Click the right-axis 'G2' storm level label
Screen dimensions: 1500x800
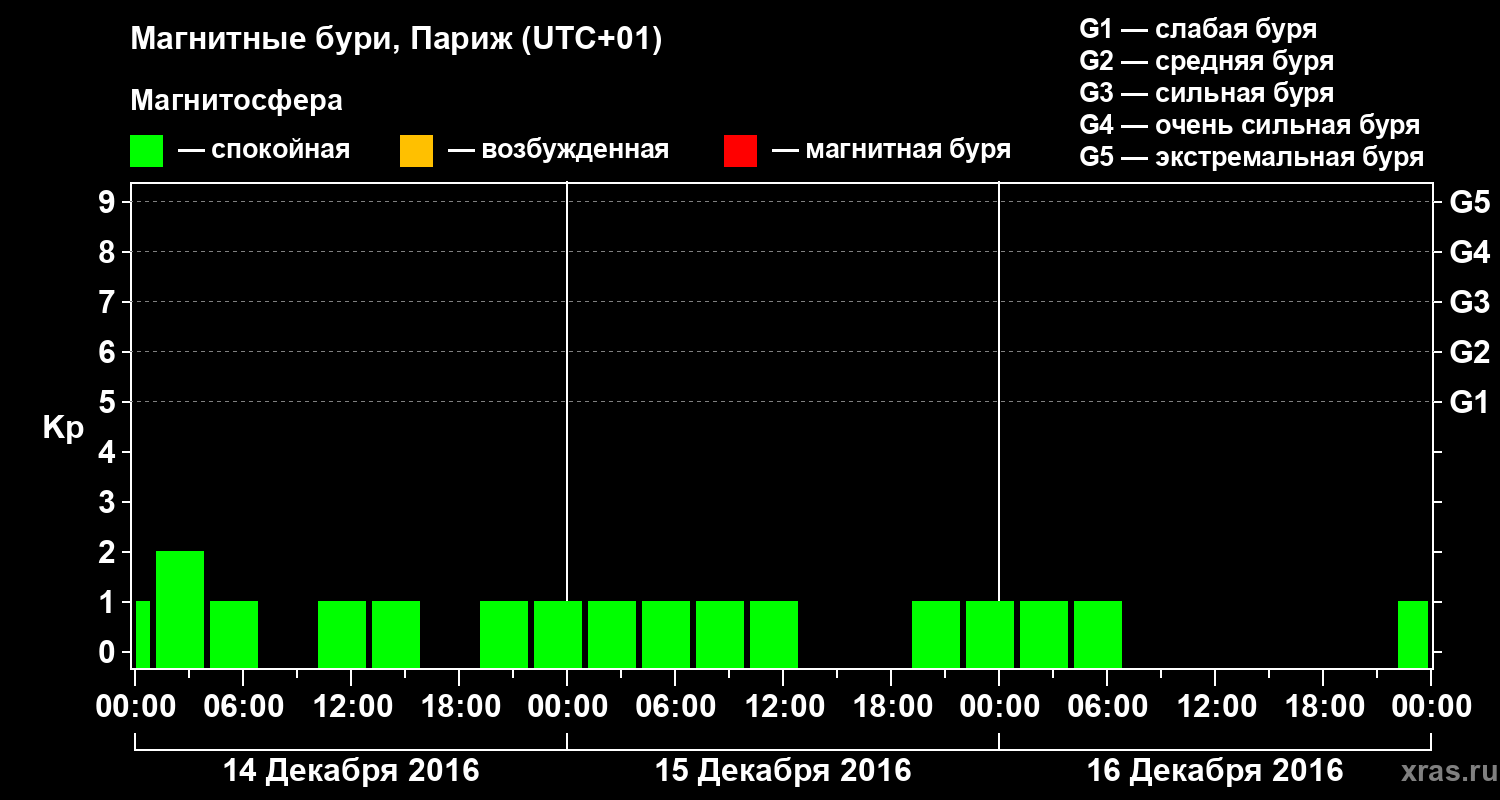pos(1470,353)
